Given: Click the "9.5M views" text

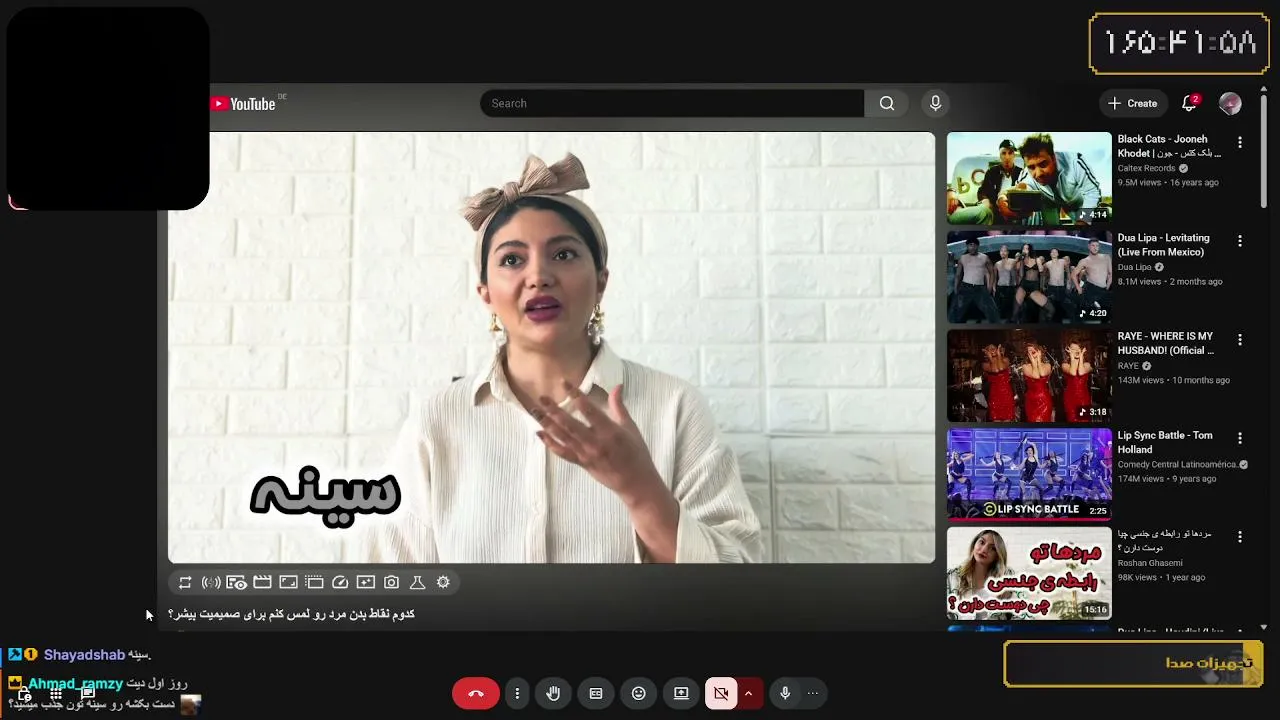Looking at the screenshot, I should (1138, 183).
